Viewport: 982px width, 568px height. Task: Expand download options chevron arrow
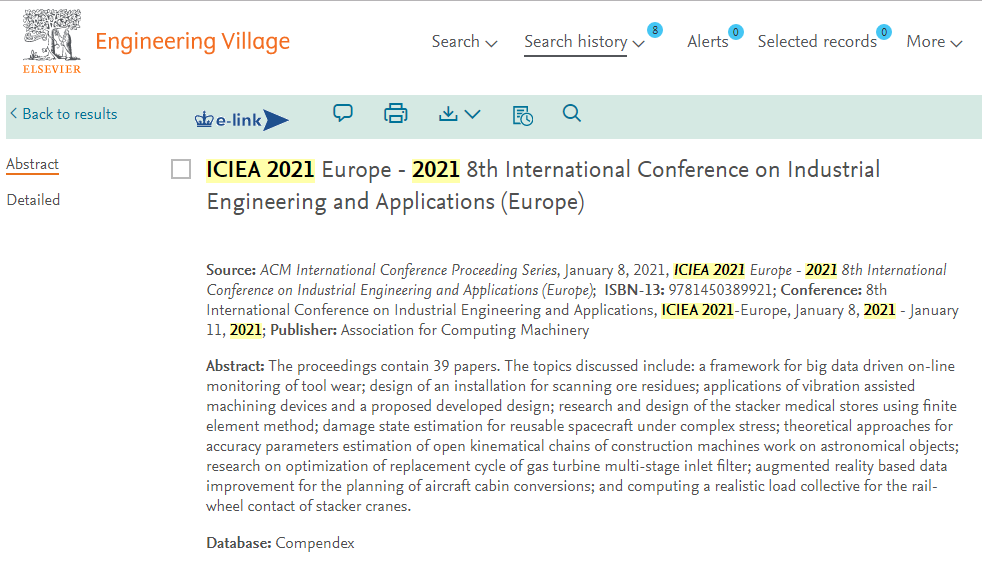(473, 114)
